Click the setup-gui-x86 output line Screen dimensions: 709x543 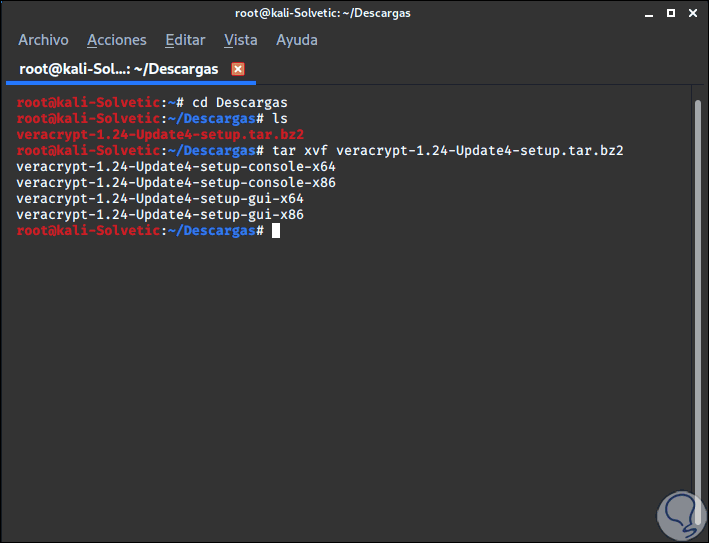(x=160, y=214)
